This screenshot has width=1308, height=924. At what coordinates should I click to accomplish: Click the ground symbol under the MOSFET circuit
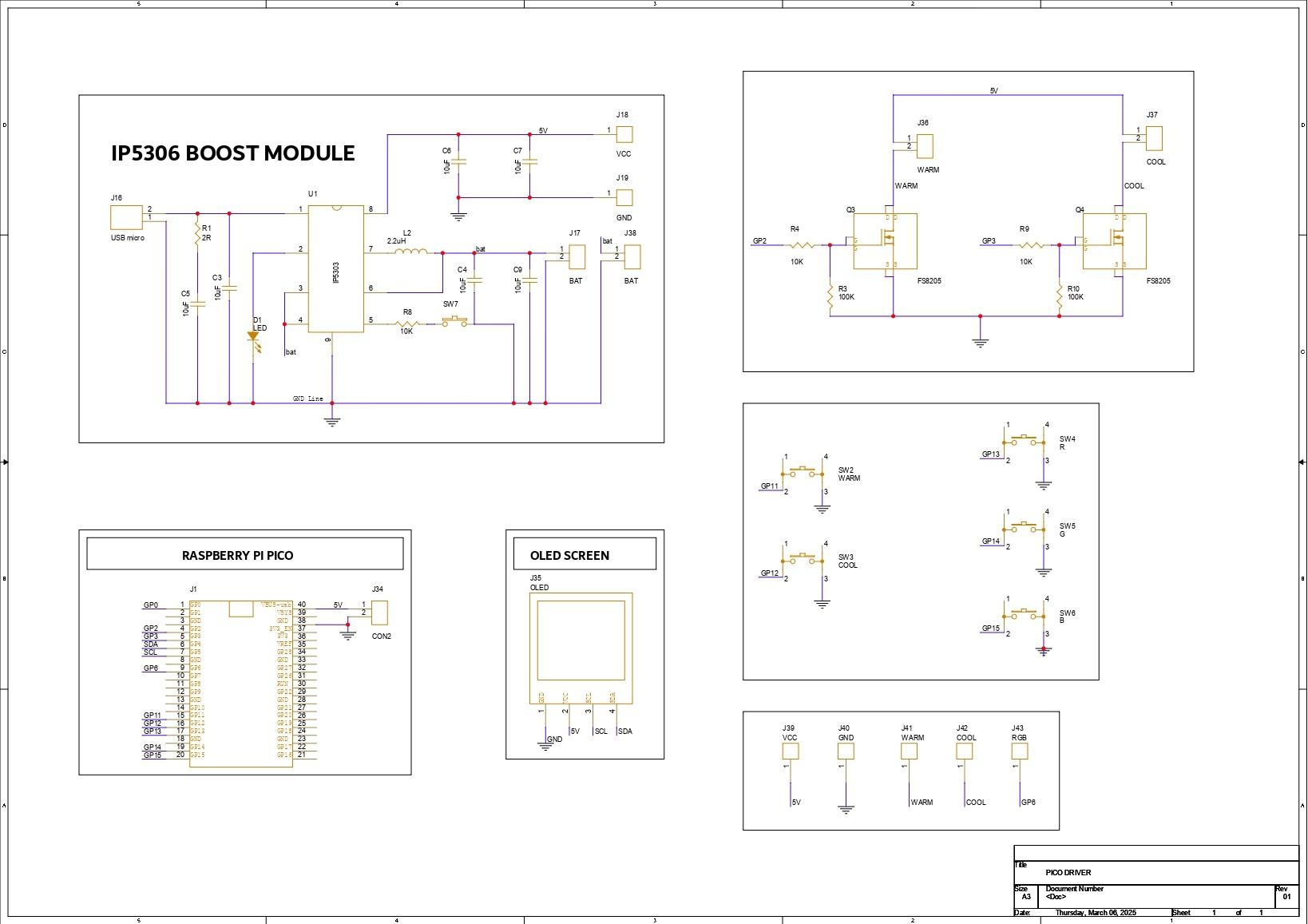[x=980, y=343]
